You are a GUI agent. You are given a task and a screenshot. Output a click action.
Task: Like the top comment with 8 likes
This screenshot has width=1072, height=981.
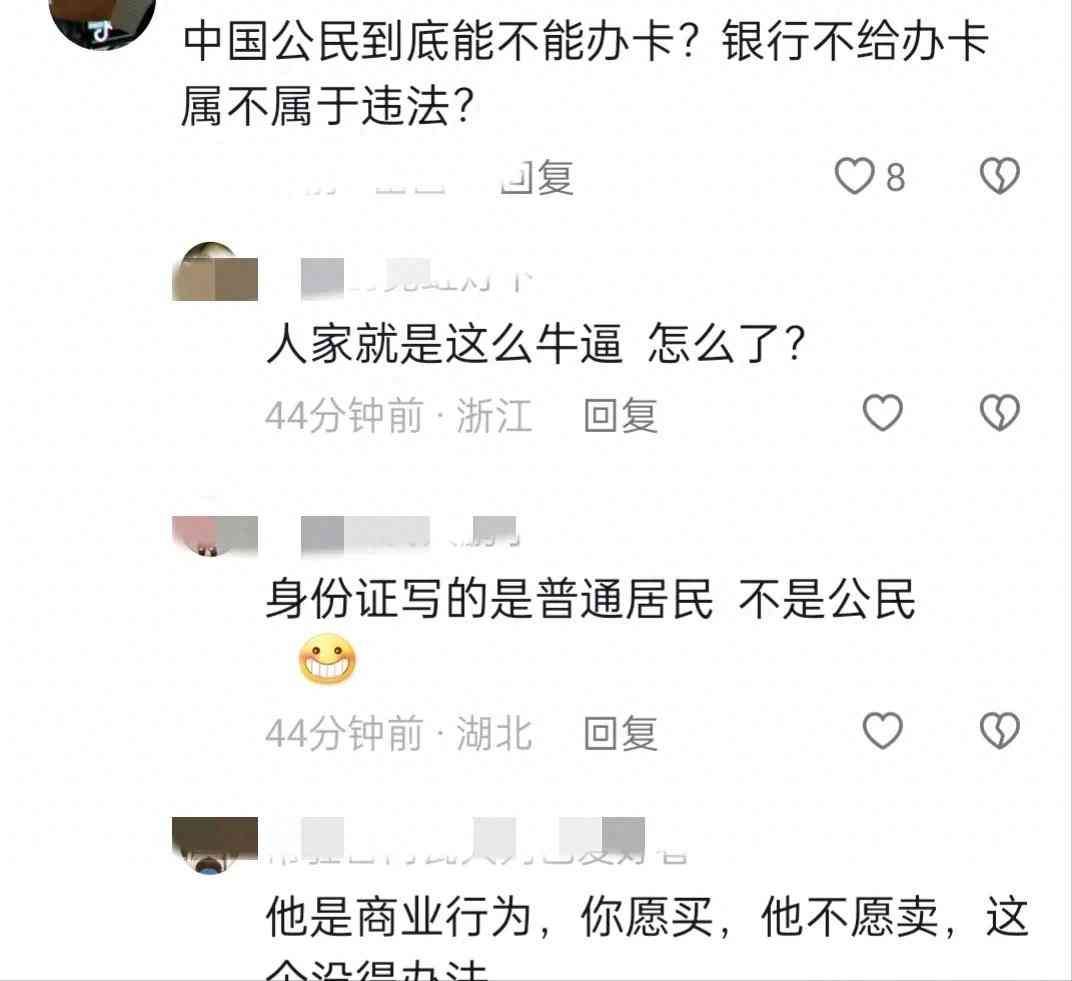tap(855, 176)
